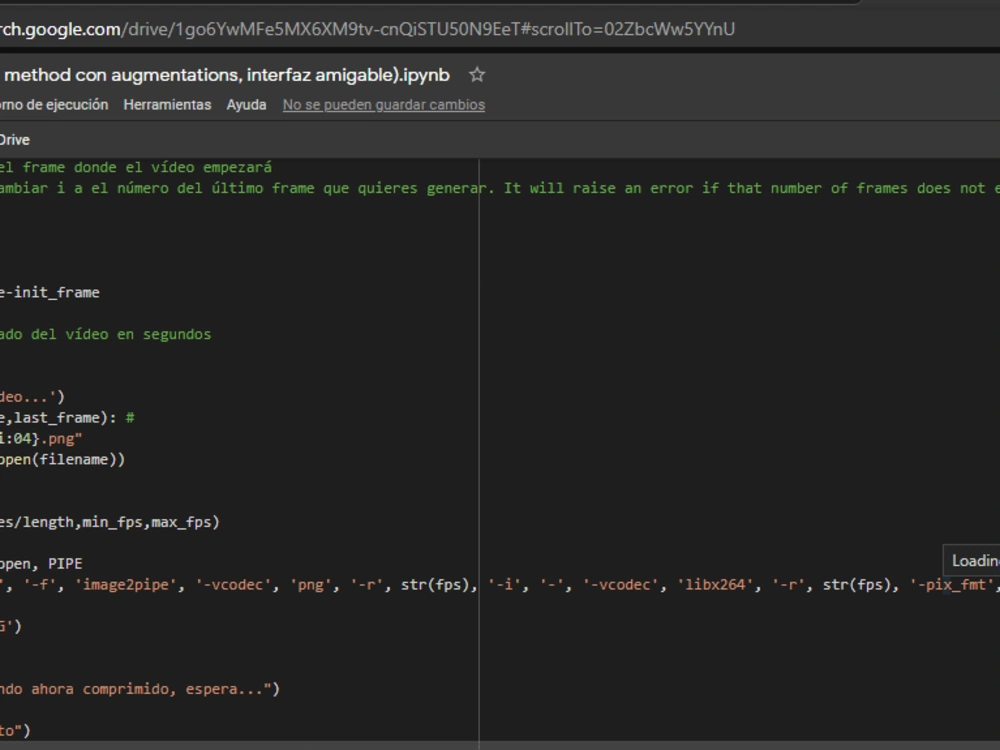Viewport: 1000px width, 750px height.
Task: Click the string '-pix_fmt' in ffmpeg command
Action: (x=952, y=585)
